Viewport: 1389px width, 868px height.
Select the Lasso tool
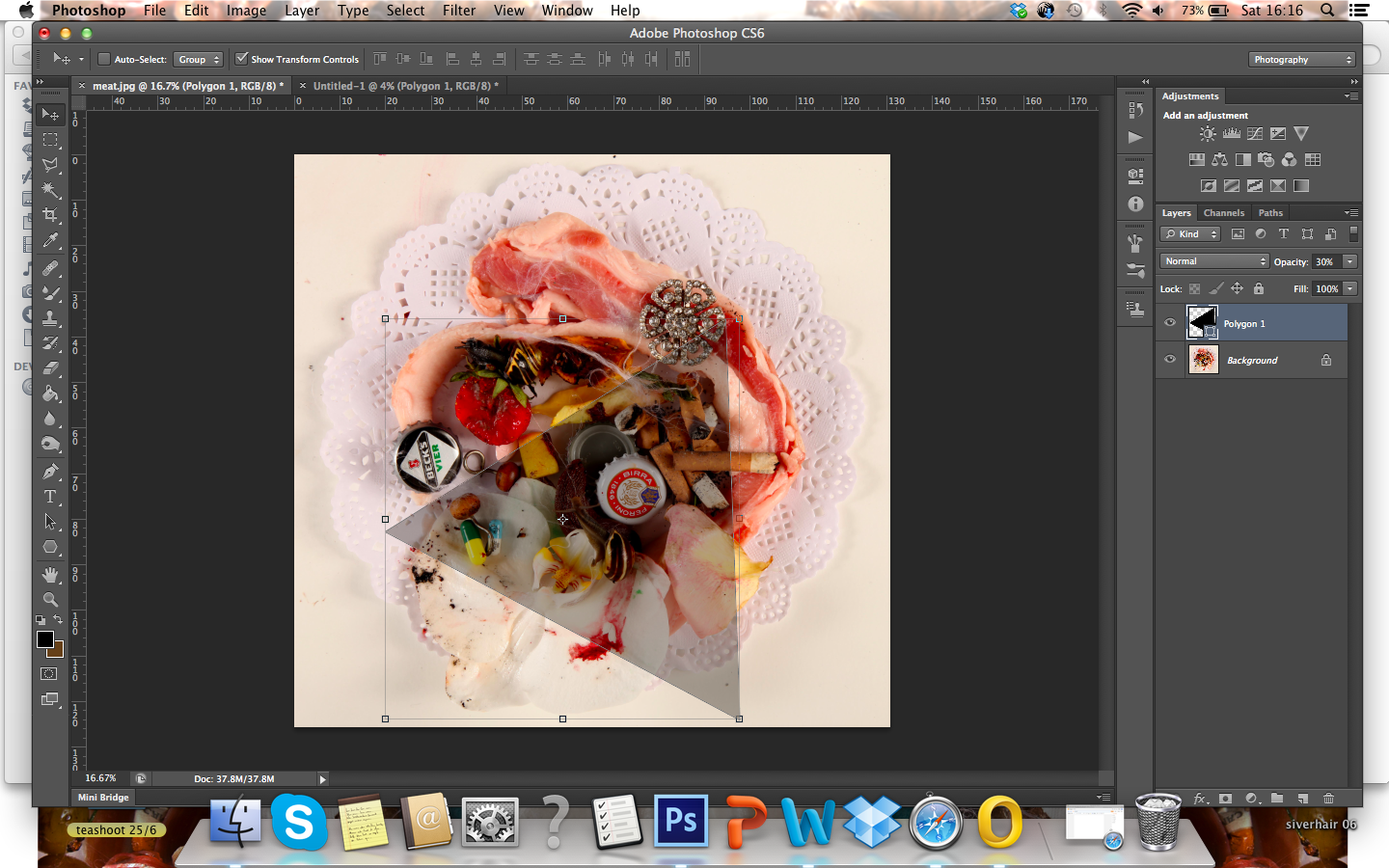(50, 165)
